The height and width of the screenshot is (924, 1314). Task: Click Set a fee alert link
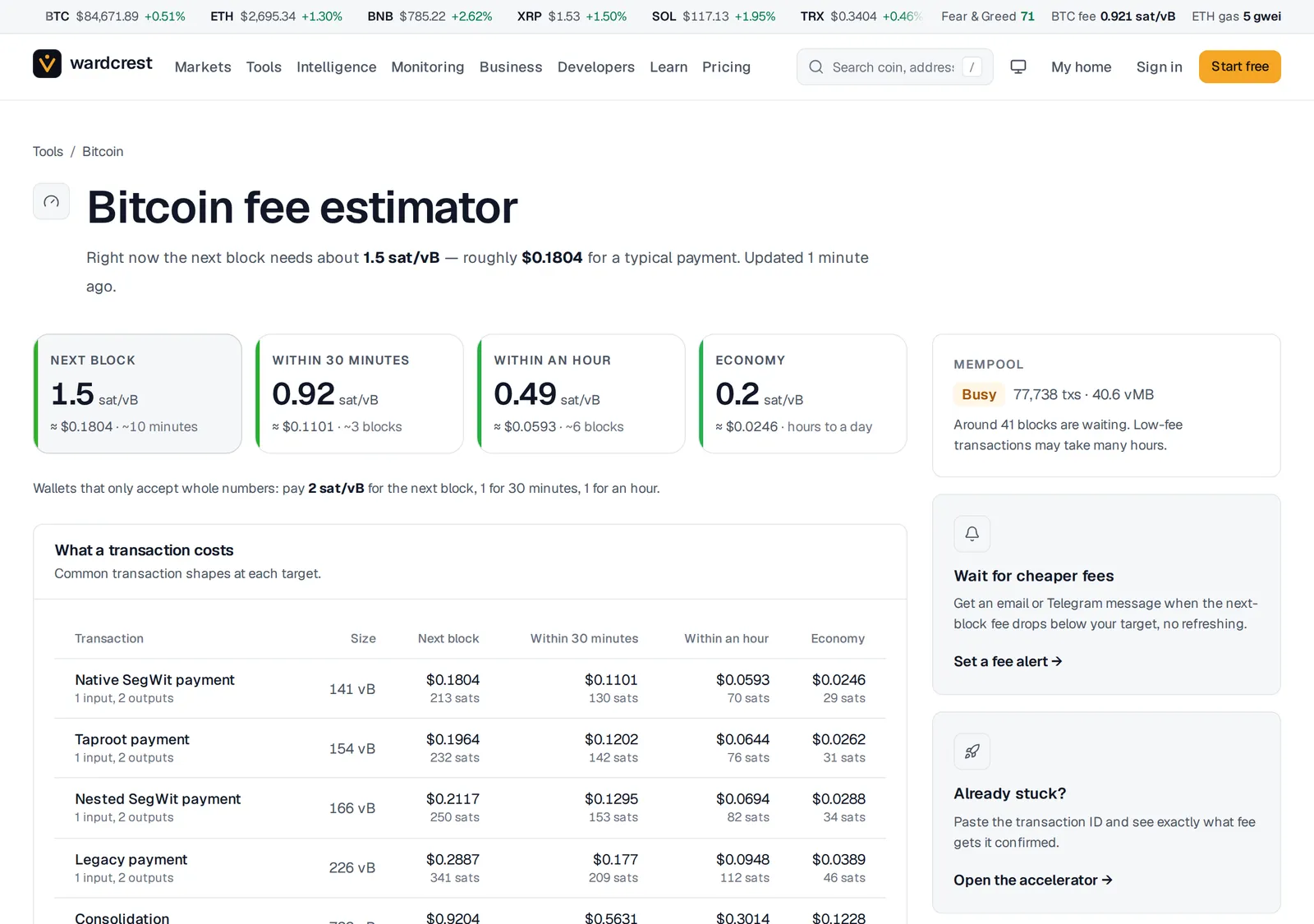click(x=1008, y=662)
